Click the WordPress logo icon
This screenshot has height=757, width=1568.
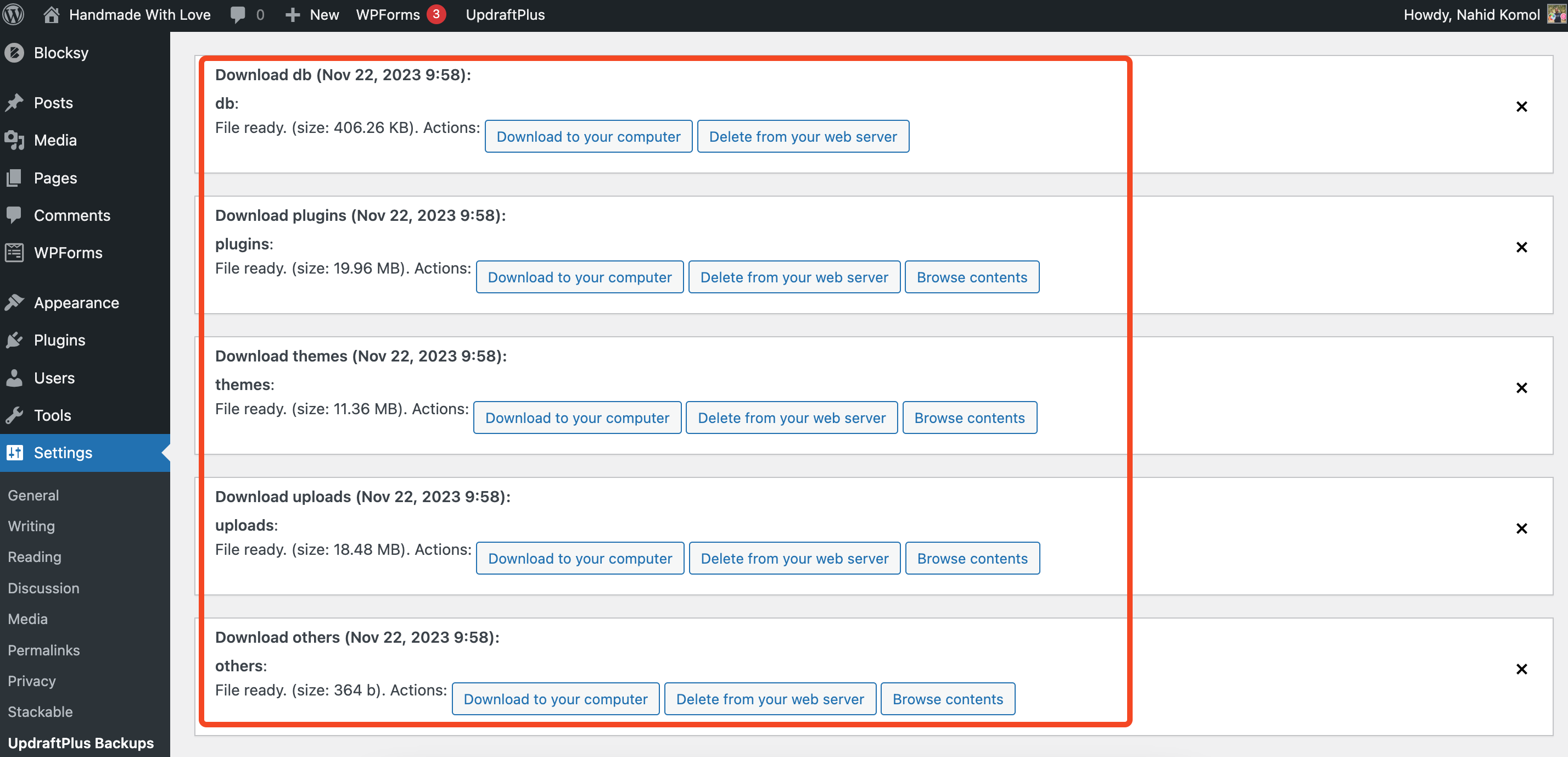tap(14, 15)
